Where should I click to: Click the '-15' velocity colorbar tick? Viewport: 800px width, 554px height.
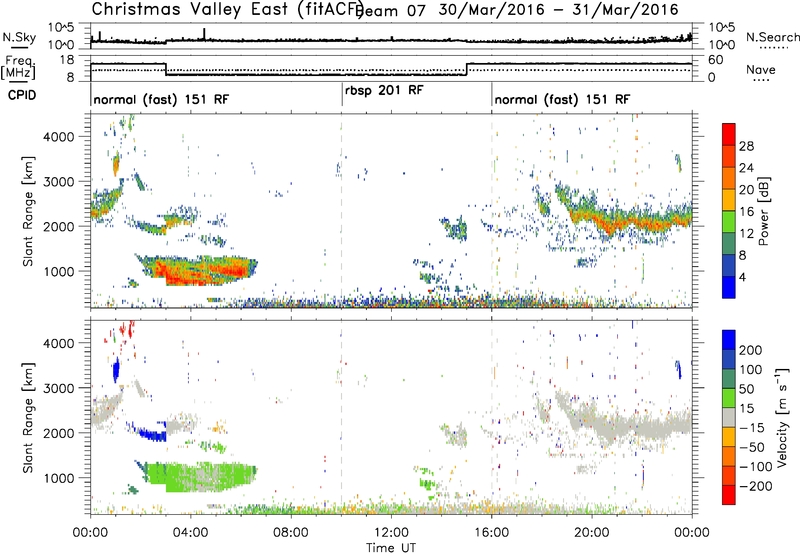[752, 428]
